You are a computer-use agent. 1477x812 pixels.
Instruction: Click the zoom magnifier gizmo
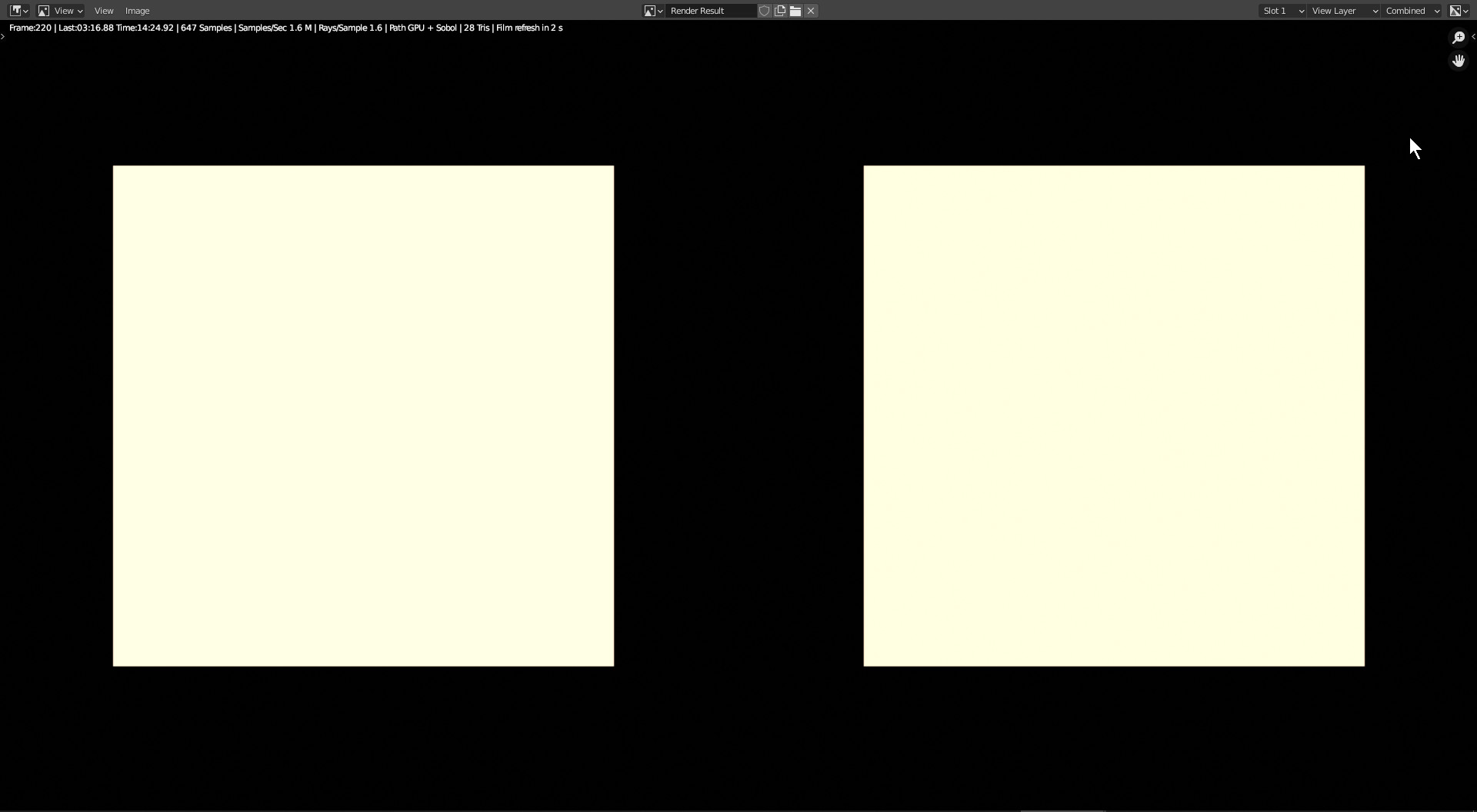(1458, 38)
